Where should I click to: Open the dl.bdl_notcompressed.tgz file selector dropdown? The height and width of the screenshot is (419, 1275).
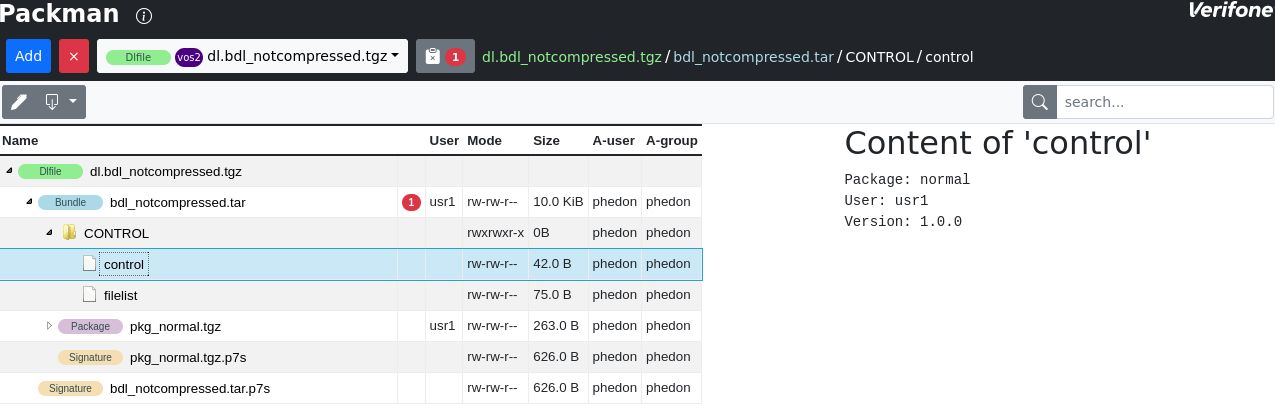coord(253,56)
